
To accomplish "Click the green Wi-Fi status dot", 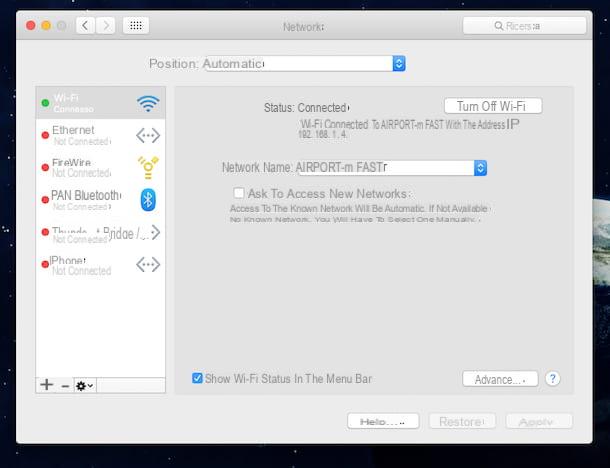I will [x=46, y=103].
